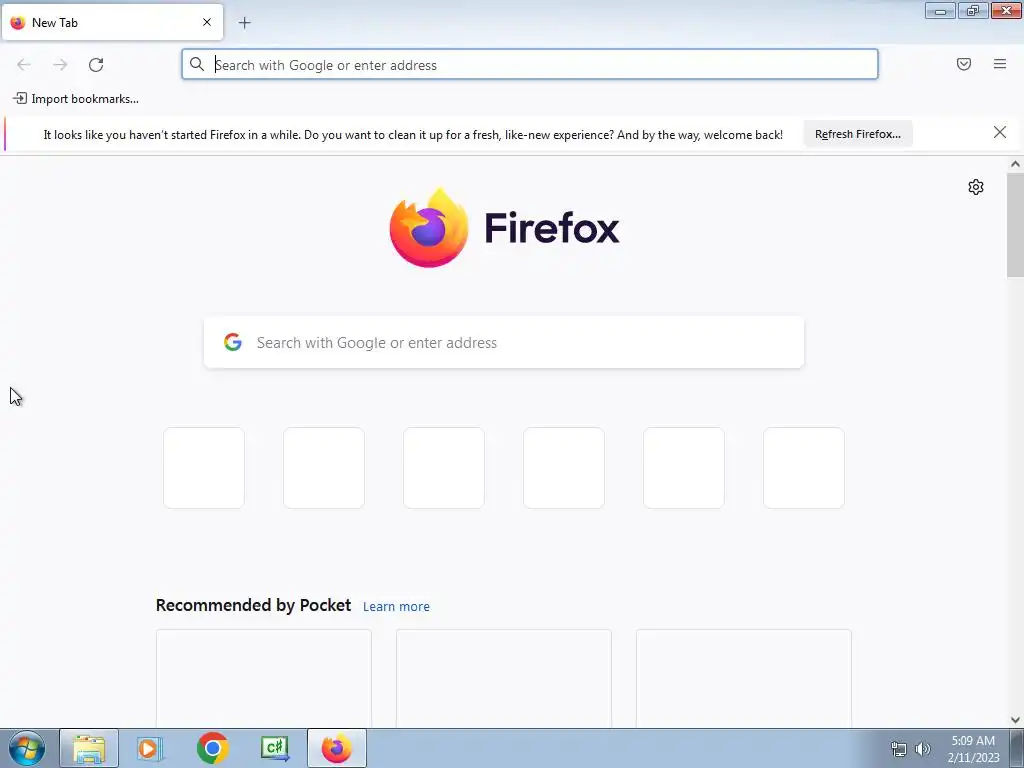Click the magnifier icon in address bar
The height and width of the screenshot is (768, 1024).
point(197,64)
